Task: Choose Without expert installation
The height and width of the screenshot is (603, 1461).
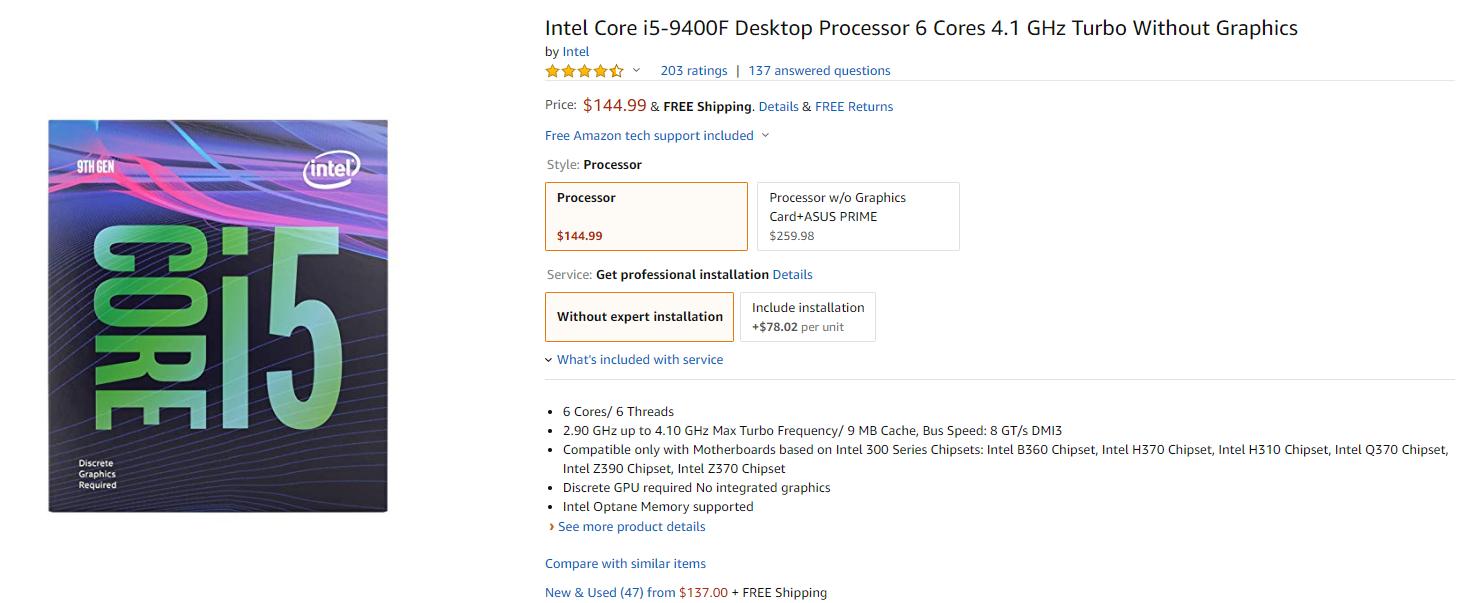Action: coord(640,316)
